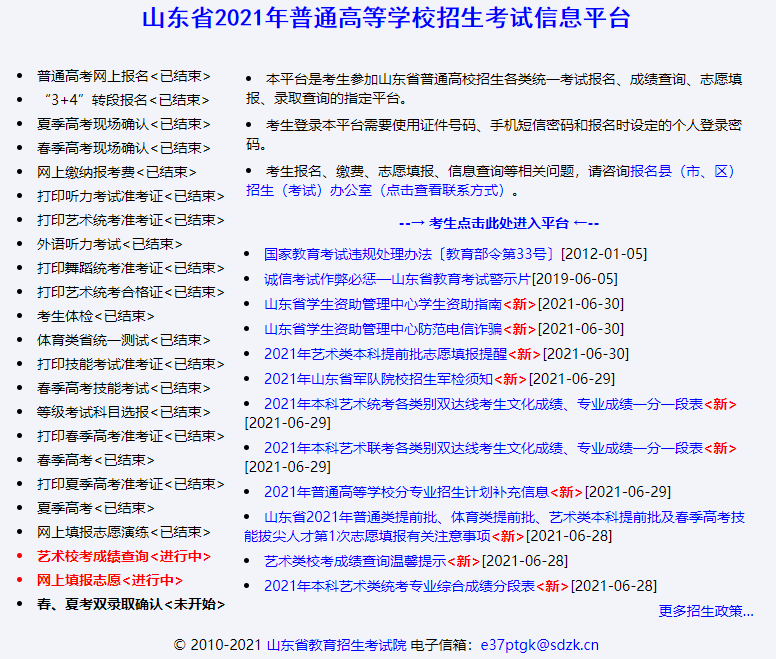Click 山东省教育招生考试院 footer link

pyautogui.click(x=336, y=645)
